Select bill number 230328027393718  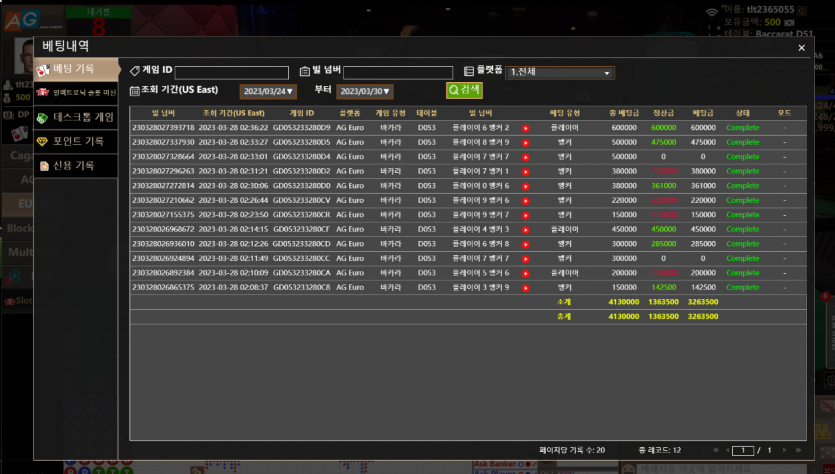pos(163,128)
